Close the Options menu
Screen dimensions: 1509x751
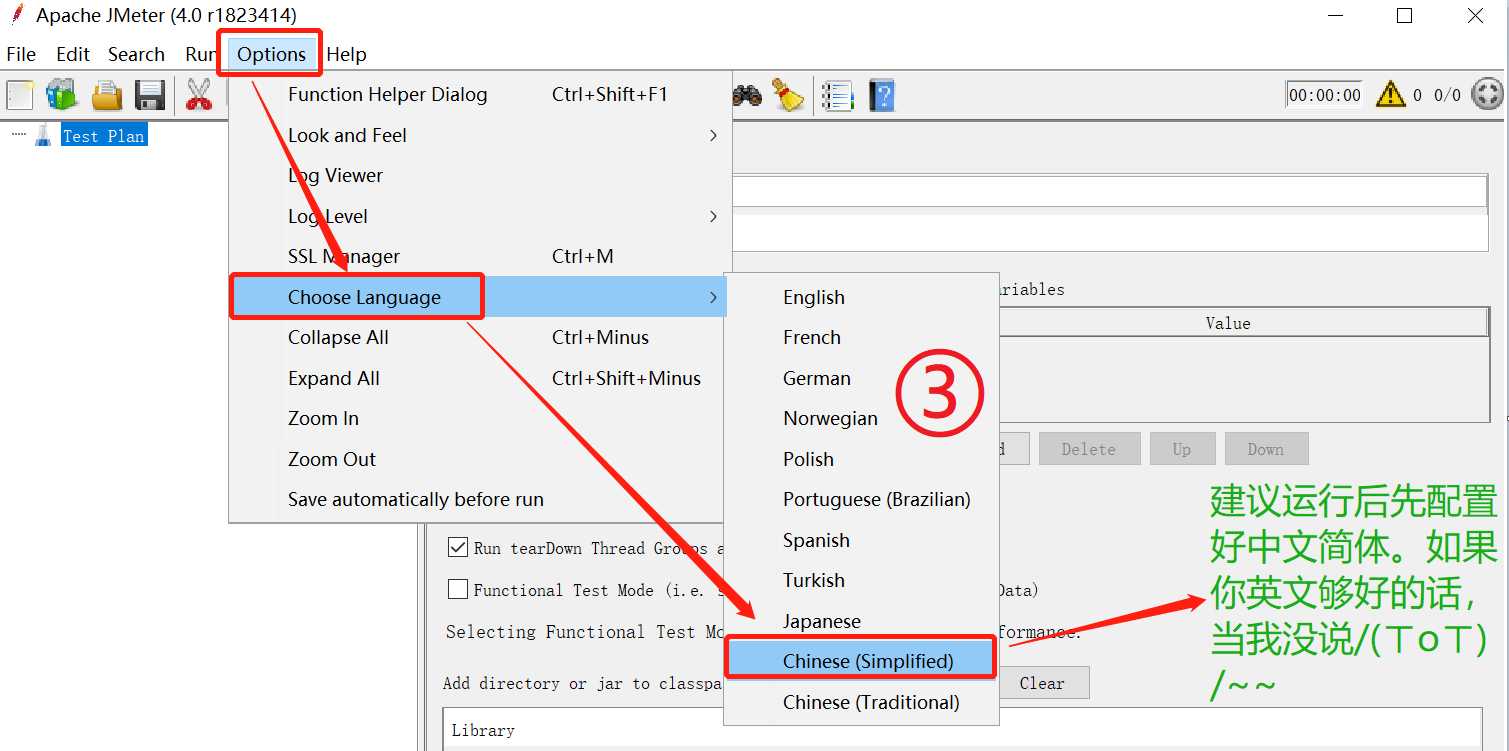[271, 54]
